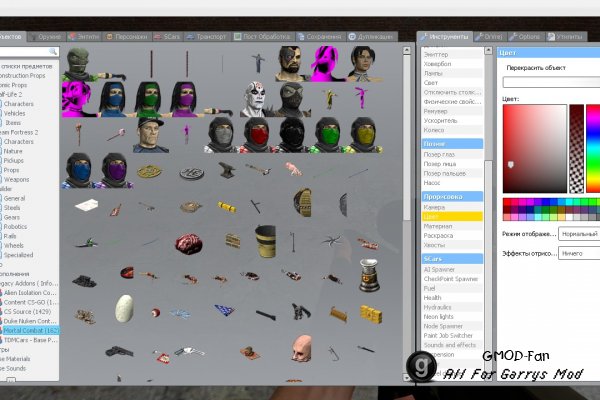The height and width of the screenshot is (400, 600).
Task: Select the gold medallion prop
Action: click(150, 171)
